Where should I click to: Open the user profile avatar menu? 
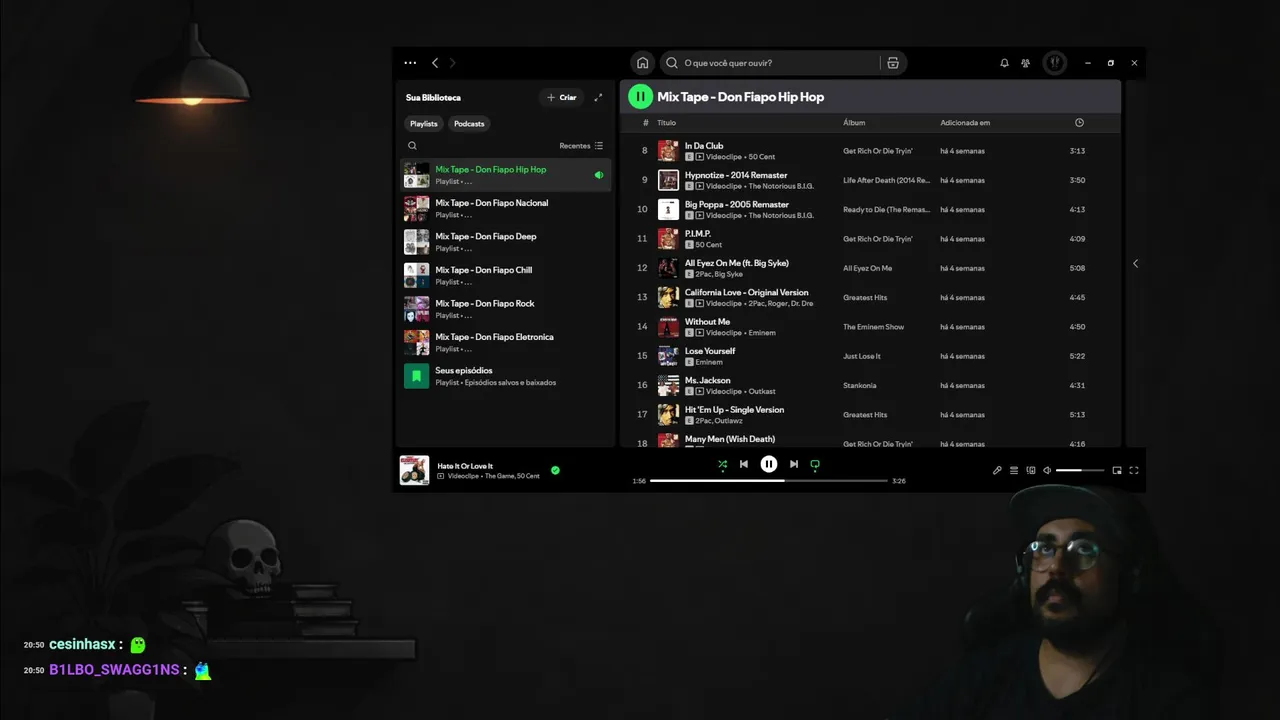[x=1054, y=63]
